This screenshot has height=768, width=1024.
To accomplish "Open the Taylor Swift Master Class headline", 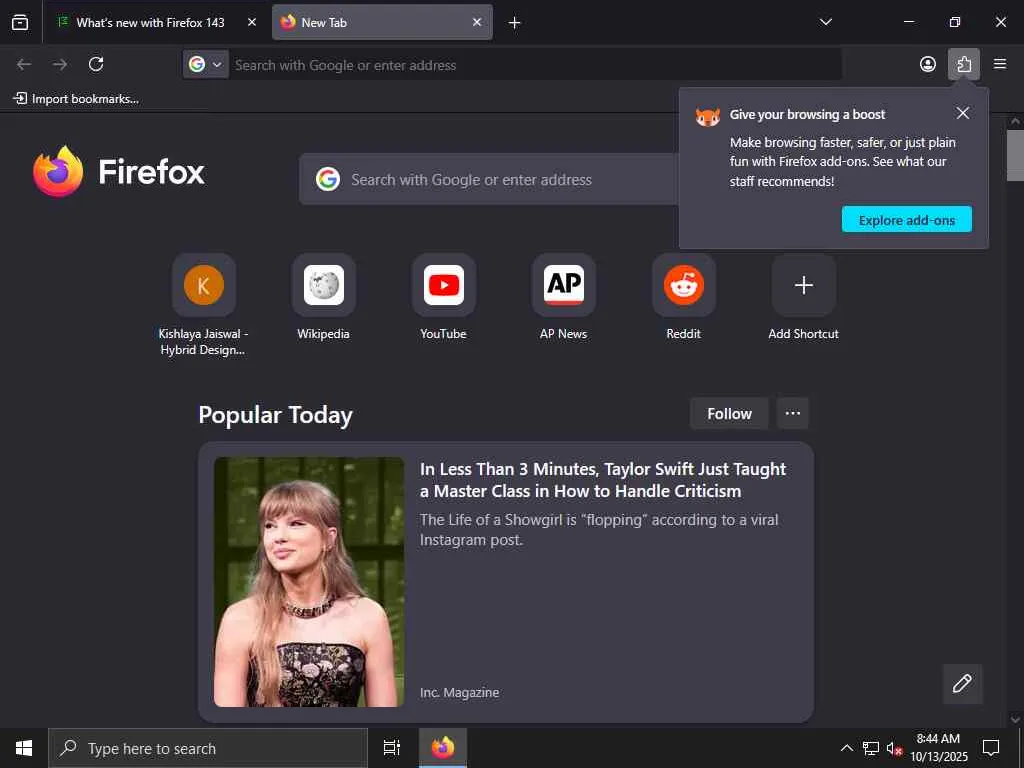I will tap(603, 480).
